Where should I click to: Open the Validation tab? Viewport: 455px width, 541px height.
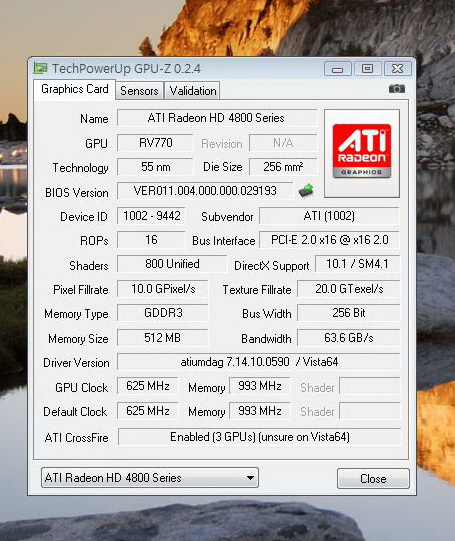193,91
